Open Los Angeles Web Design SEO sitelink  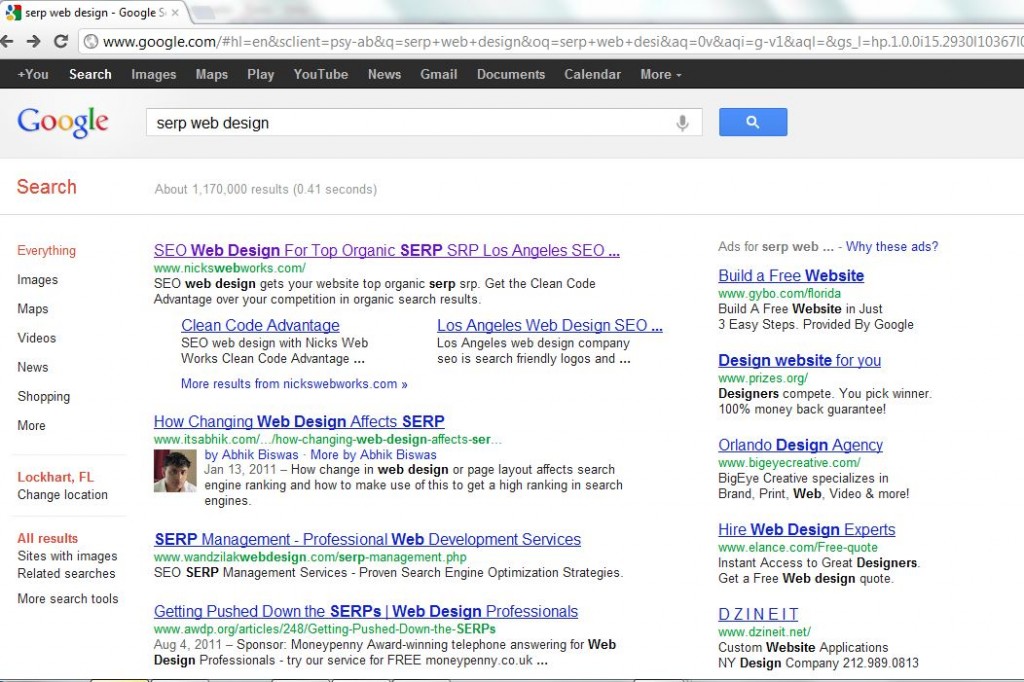coord(550,325)
